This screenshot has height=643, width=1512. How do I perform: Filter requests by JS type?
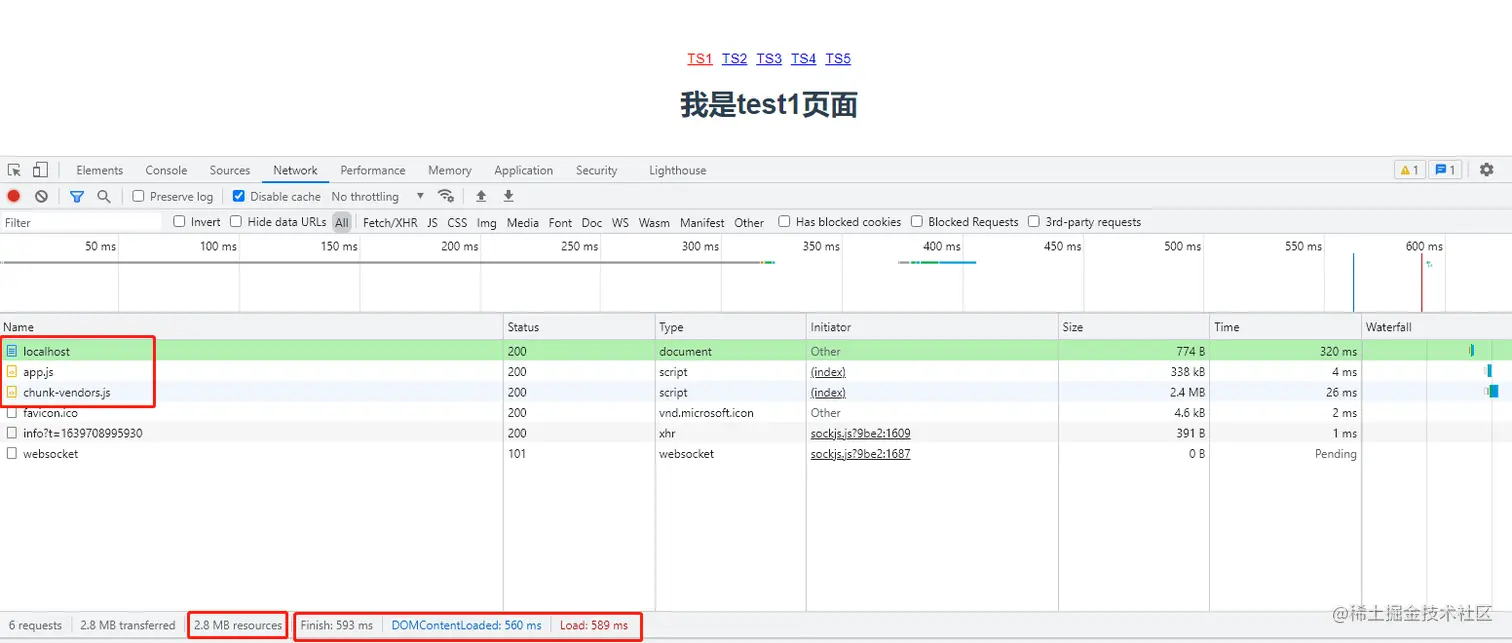[432, 223]
